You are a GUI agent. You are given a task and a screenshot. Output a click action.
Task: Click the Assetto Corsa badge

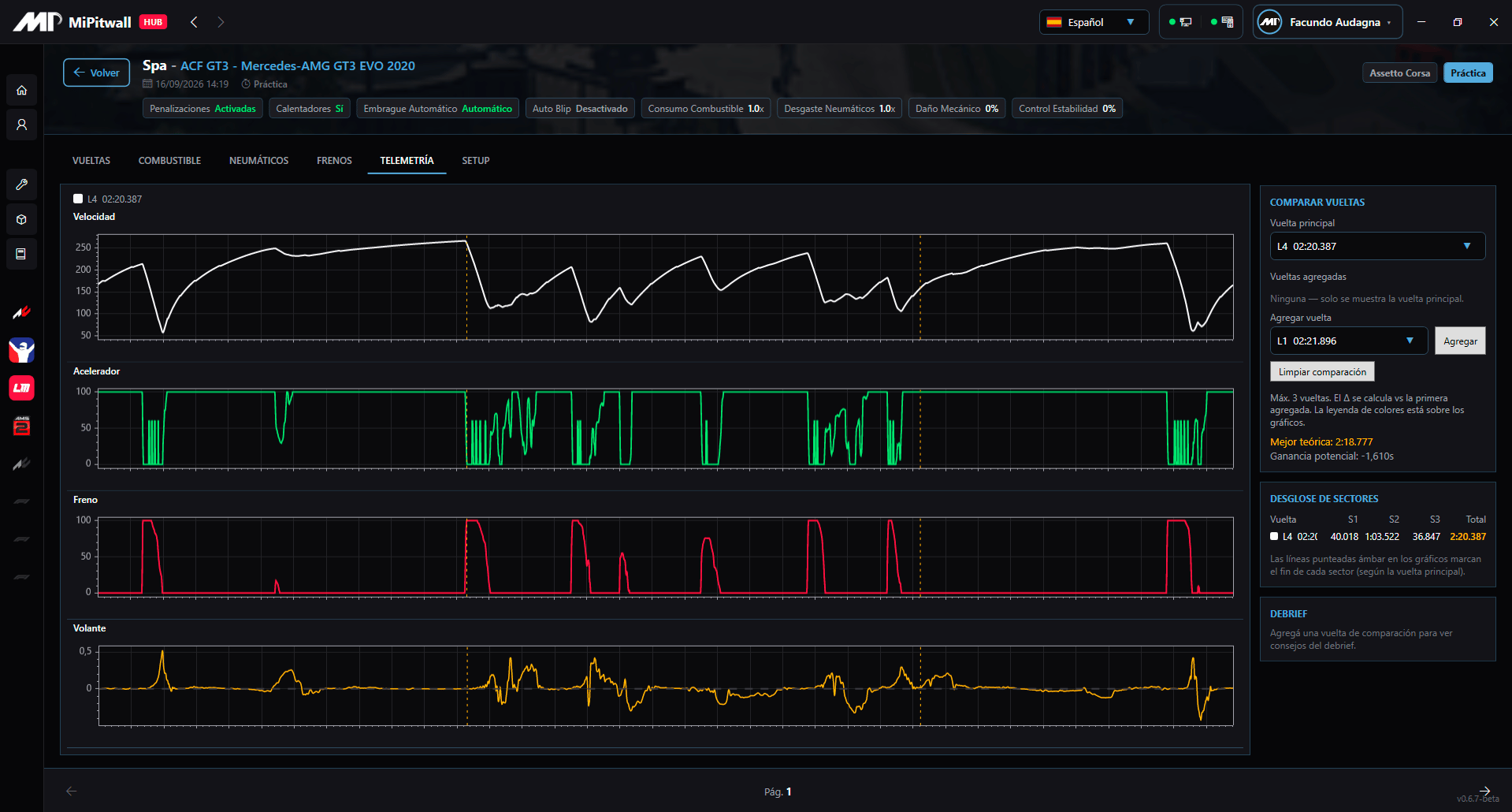coord(1399,73)
